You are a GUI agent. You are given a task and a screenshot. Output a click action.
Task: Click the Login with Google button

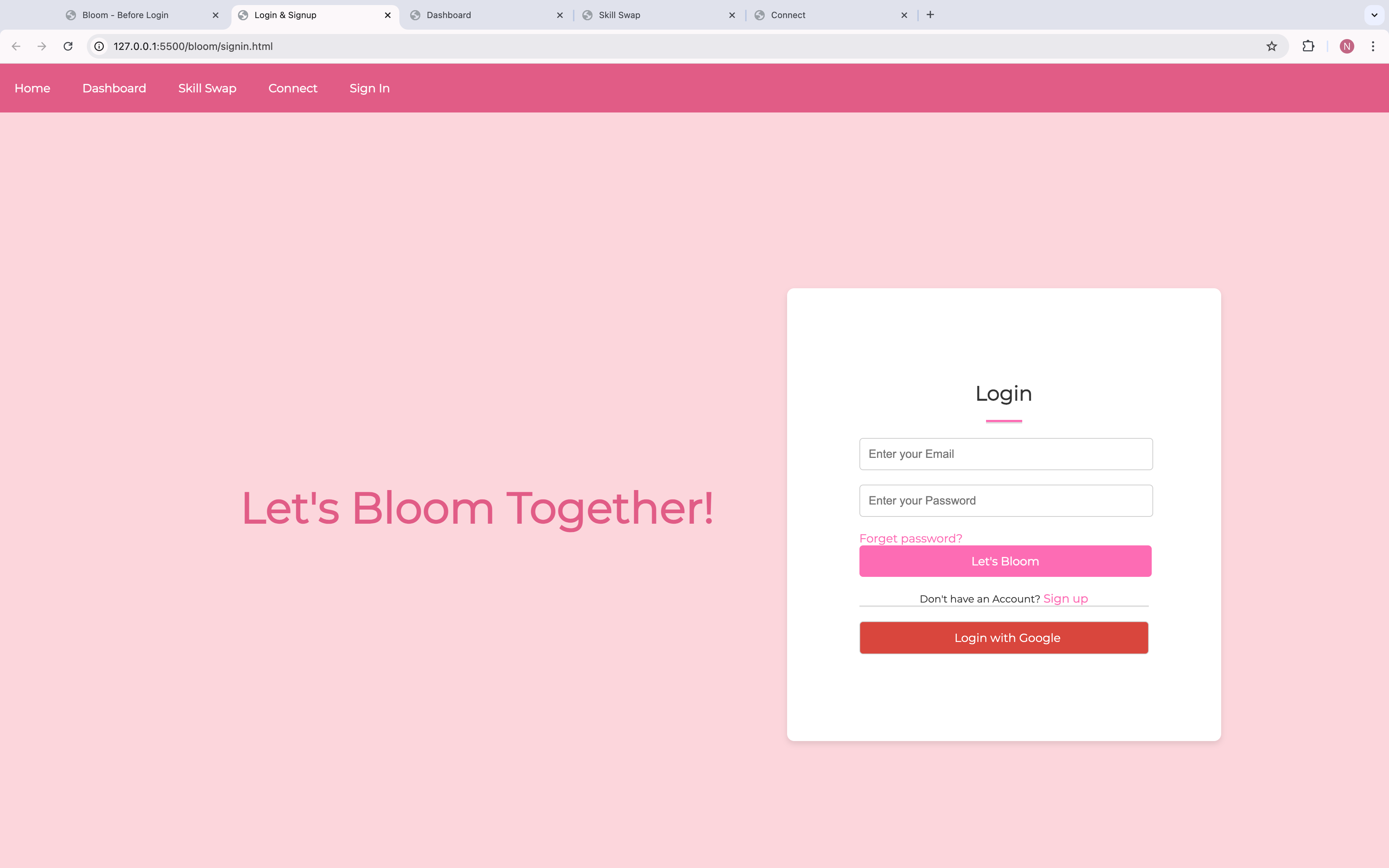pyautogui.click(x=1004, y=638)
